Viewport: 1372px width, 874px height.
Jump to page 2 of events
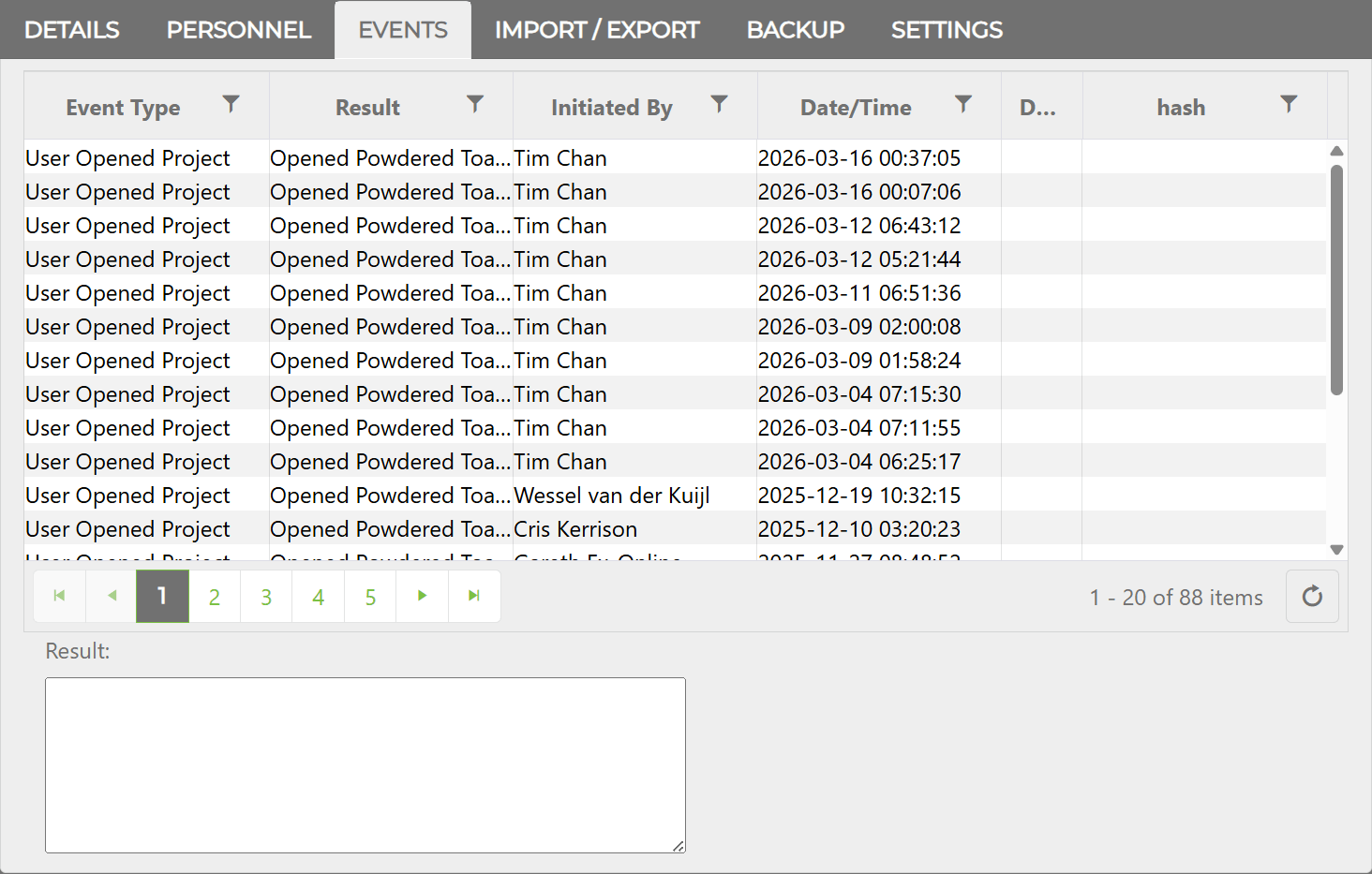tap(215, 596)
